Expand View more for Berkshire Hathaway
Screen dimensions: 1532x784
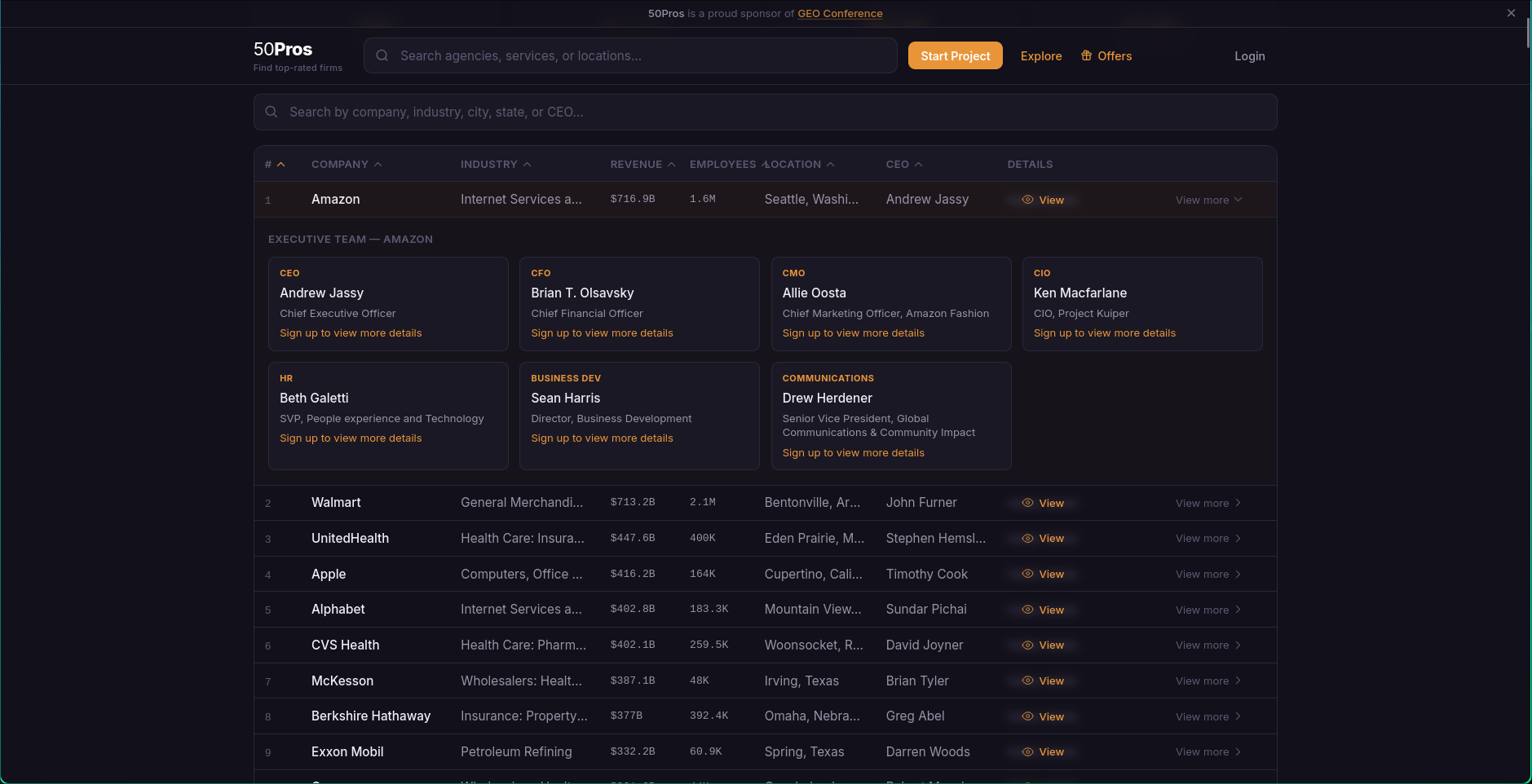point(1208,716)
